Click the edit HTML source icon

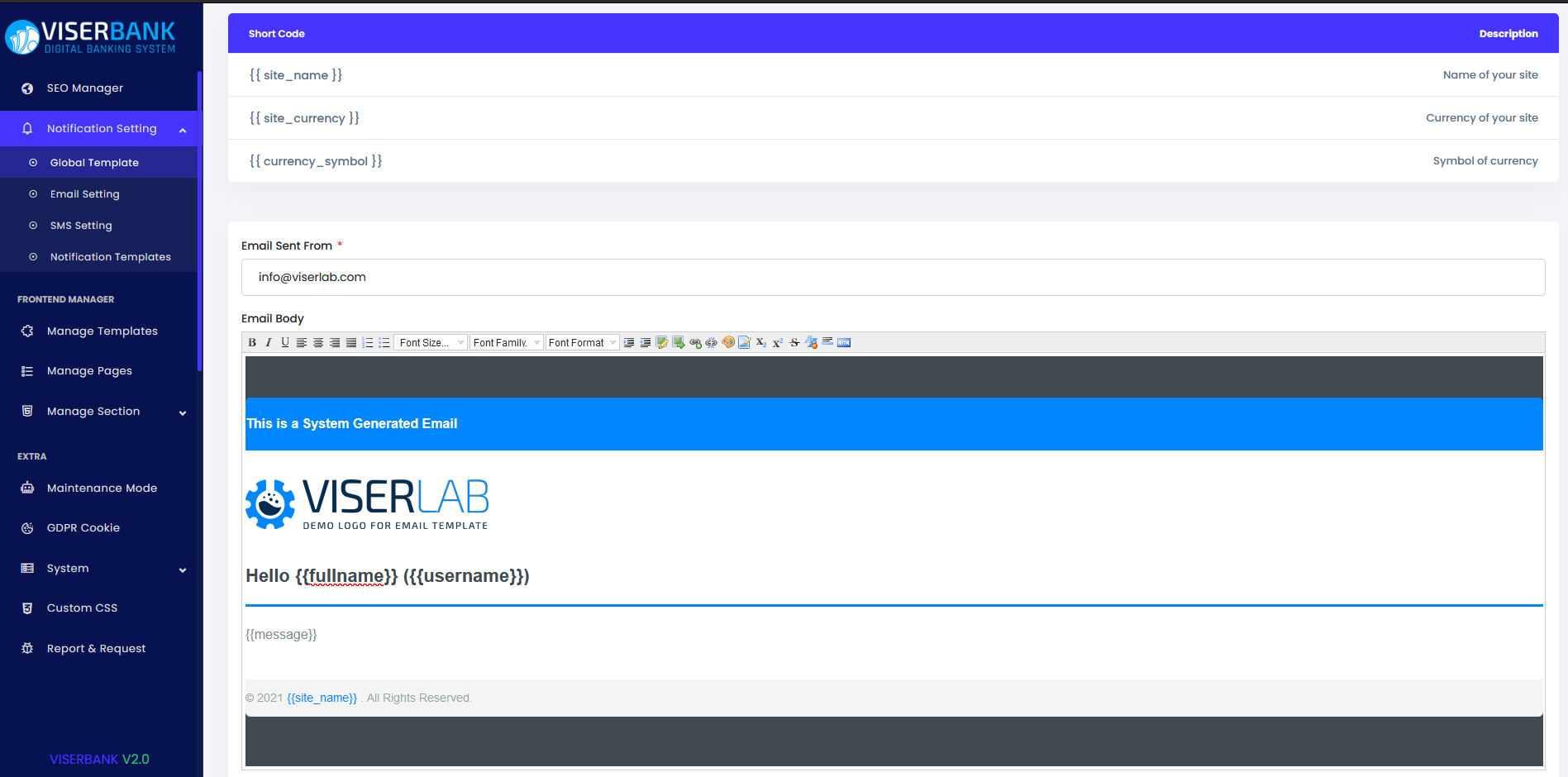click(844, 342)
